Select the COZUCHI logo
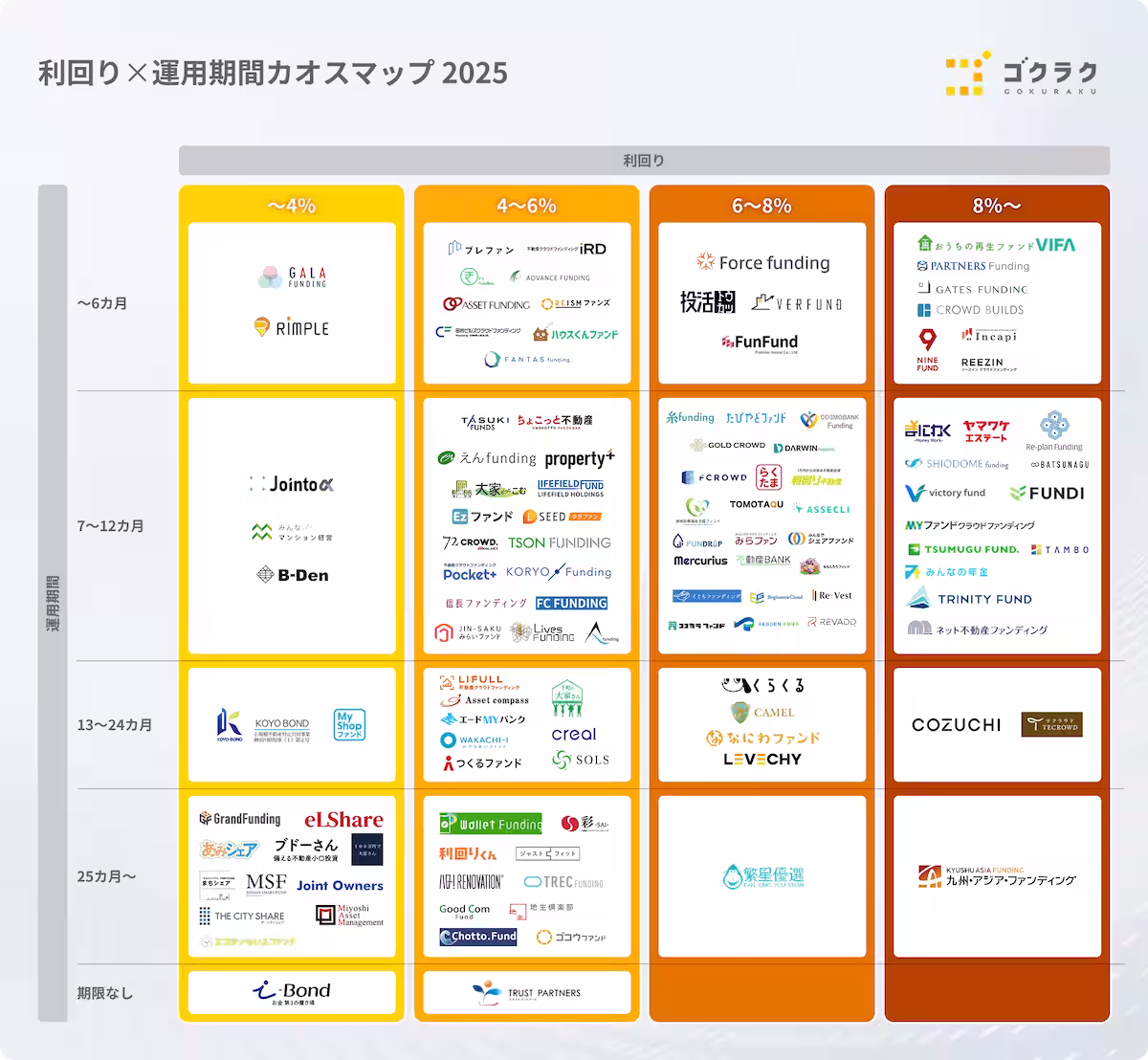Viewport: 1148px width, 1060px height. 956,725
